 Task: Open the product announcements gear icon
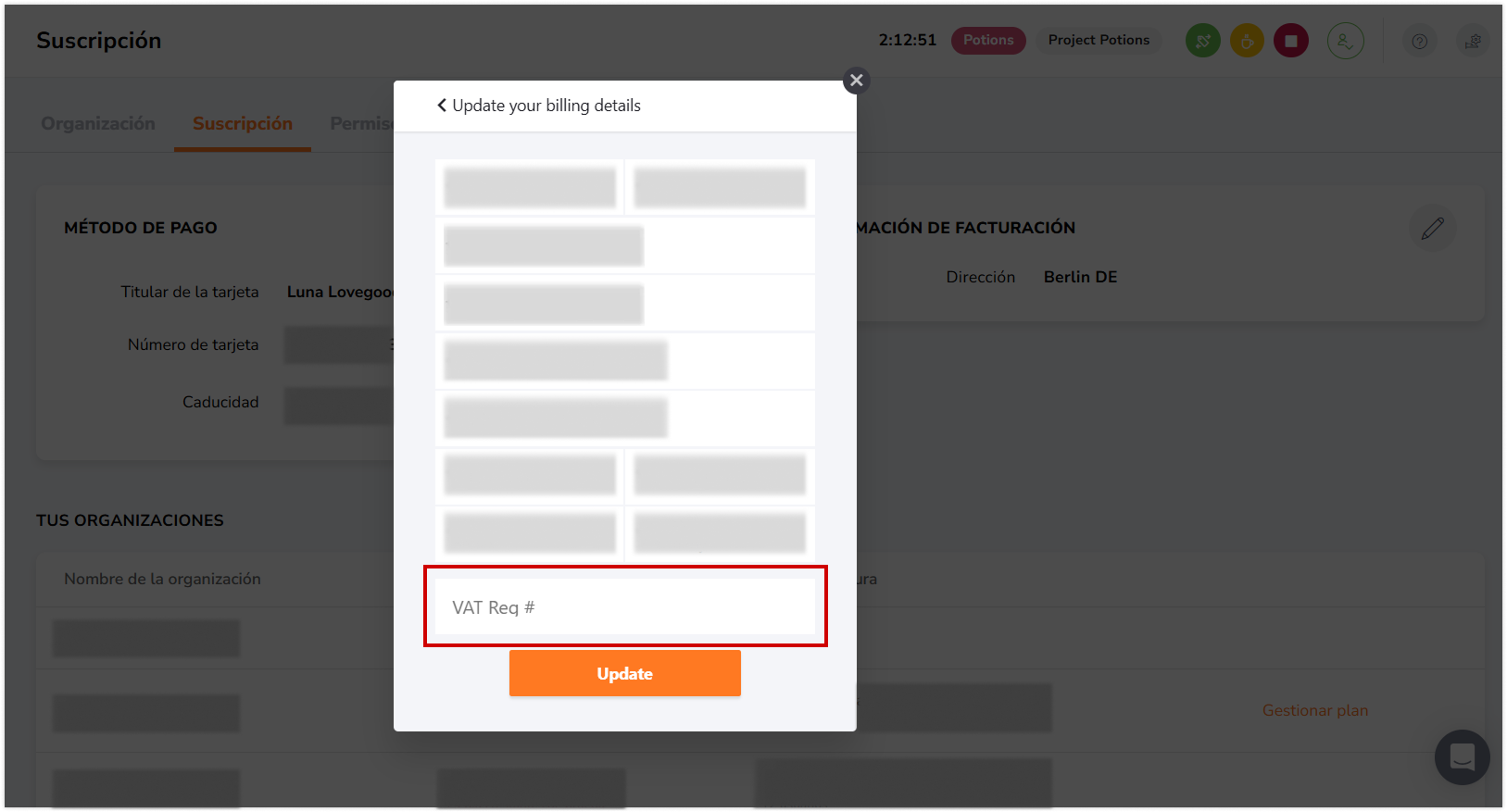(x=1473, y=41)
